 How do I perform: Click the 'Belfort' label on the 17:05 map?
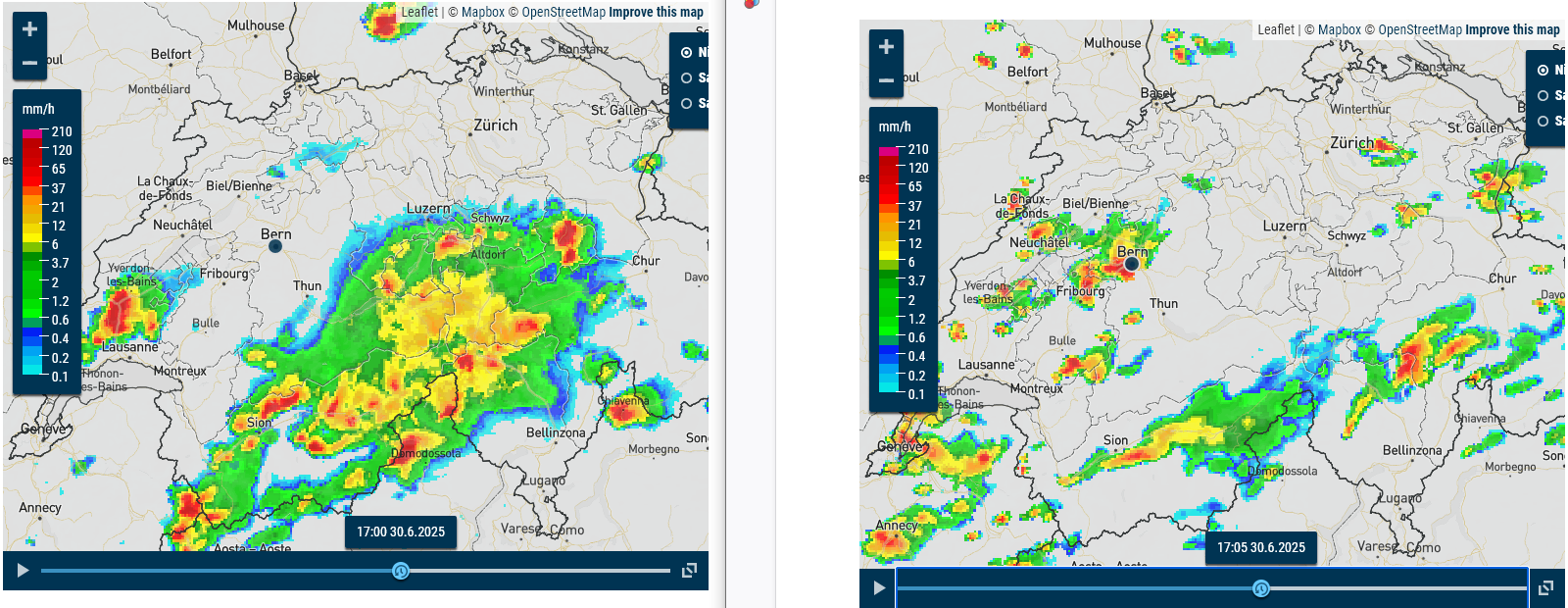pyautogui.click(x=1027, y=72)
